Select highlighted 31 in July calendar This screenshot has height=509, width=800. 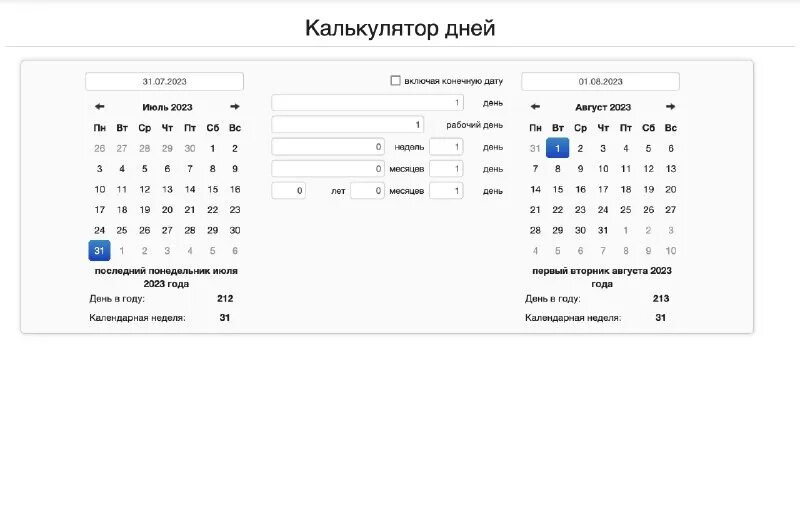point(99,250)
